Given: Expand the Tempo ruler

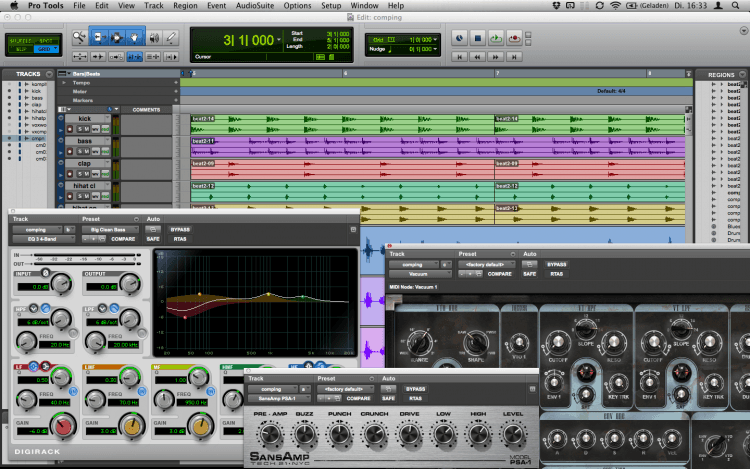Looking at the screenshot, I should click(x=64, y=83).
